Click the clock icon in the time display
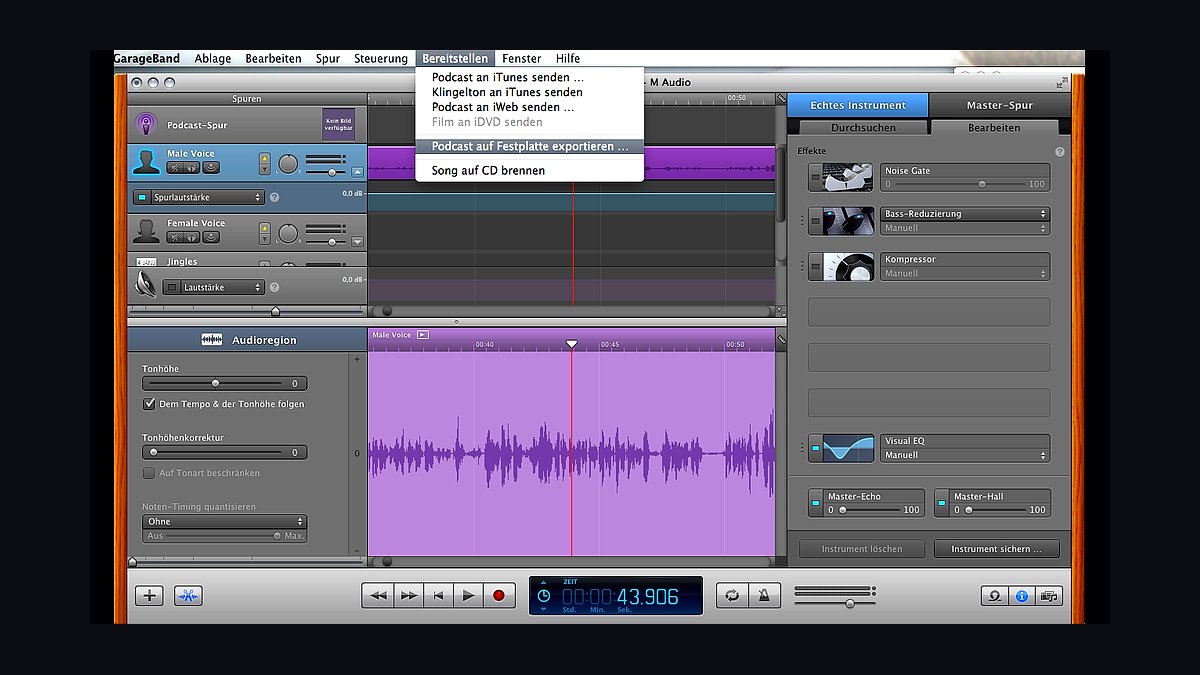This screenshot has height=675, width=1200. coord(543,596)
